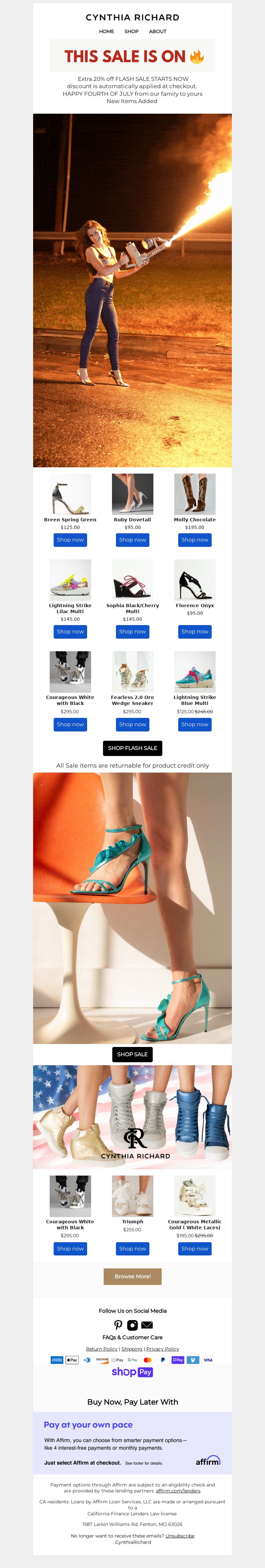Open the Instagram social icon
This screenshot has height=1568, width=265.
pos(132,1324)
